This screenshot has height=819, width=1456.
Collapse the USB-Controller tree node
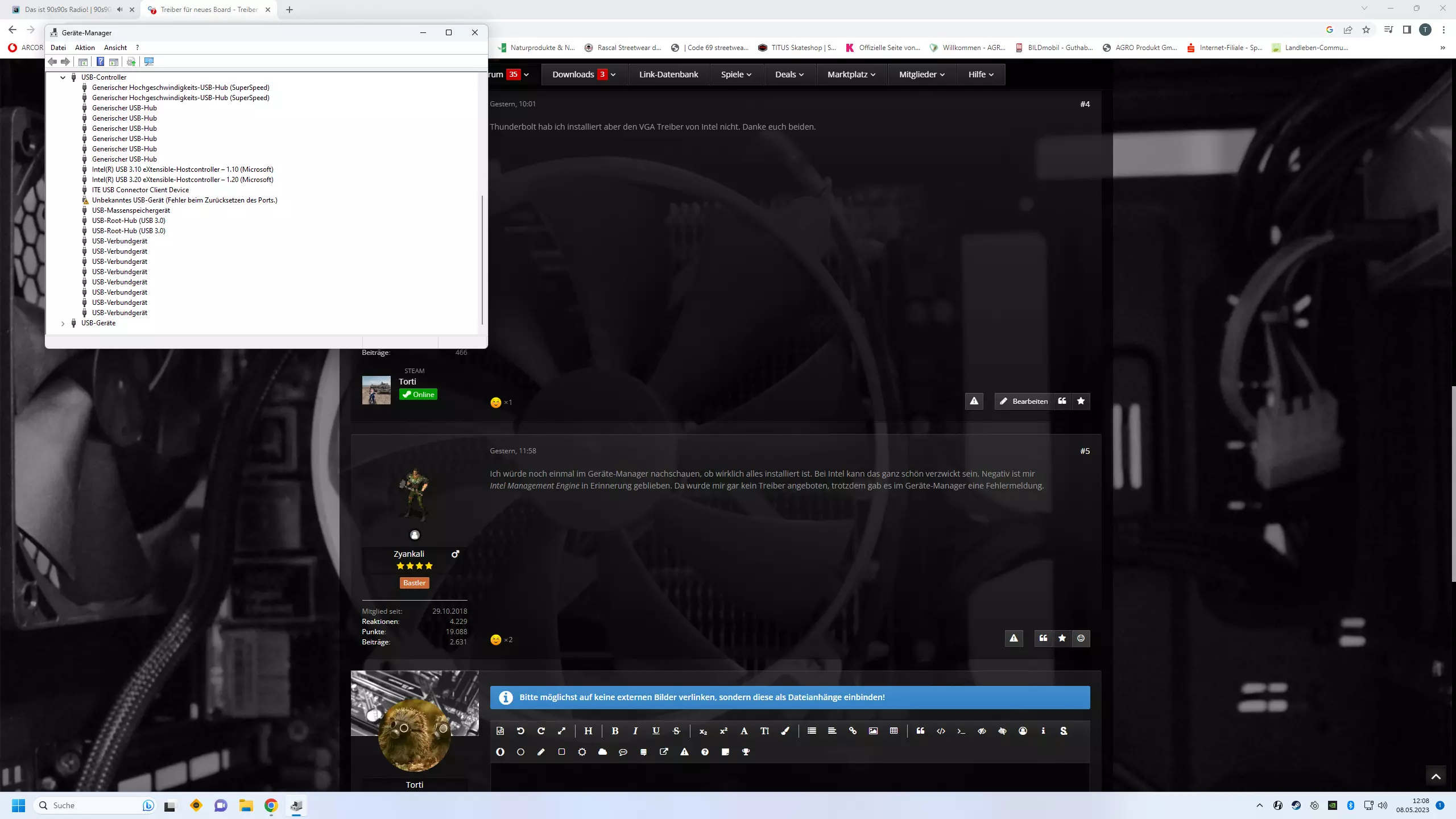coord(63,77)
